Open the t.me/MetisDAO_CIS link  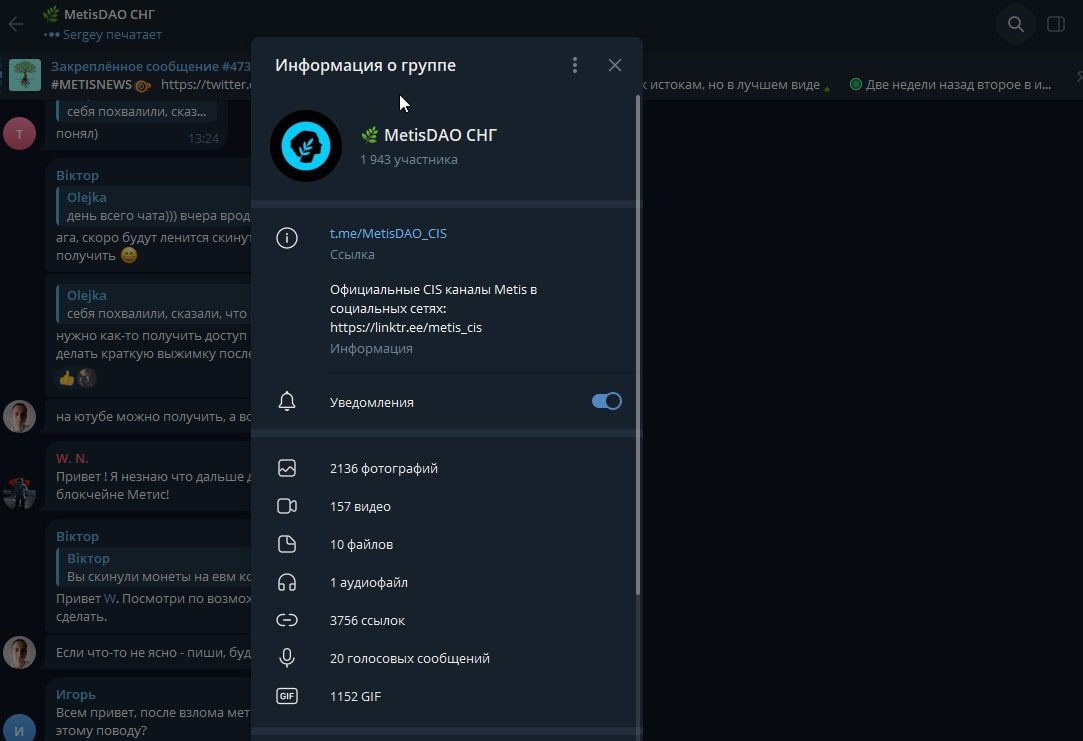pos(388,233)
